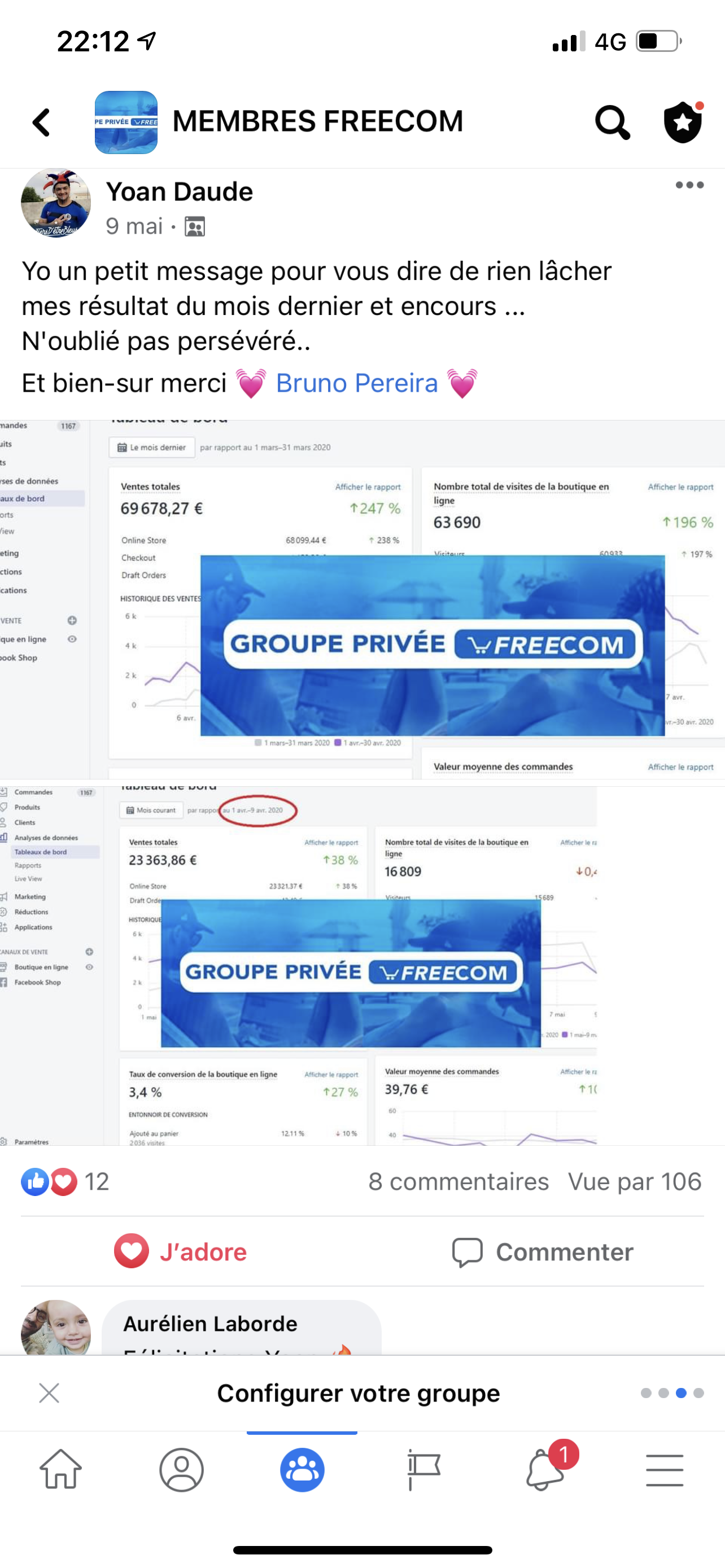Tap the Commenter button

[543, 1252]
